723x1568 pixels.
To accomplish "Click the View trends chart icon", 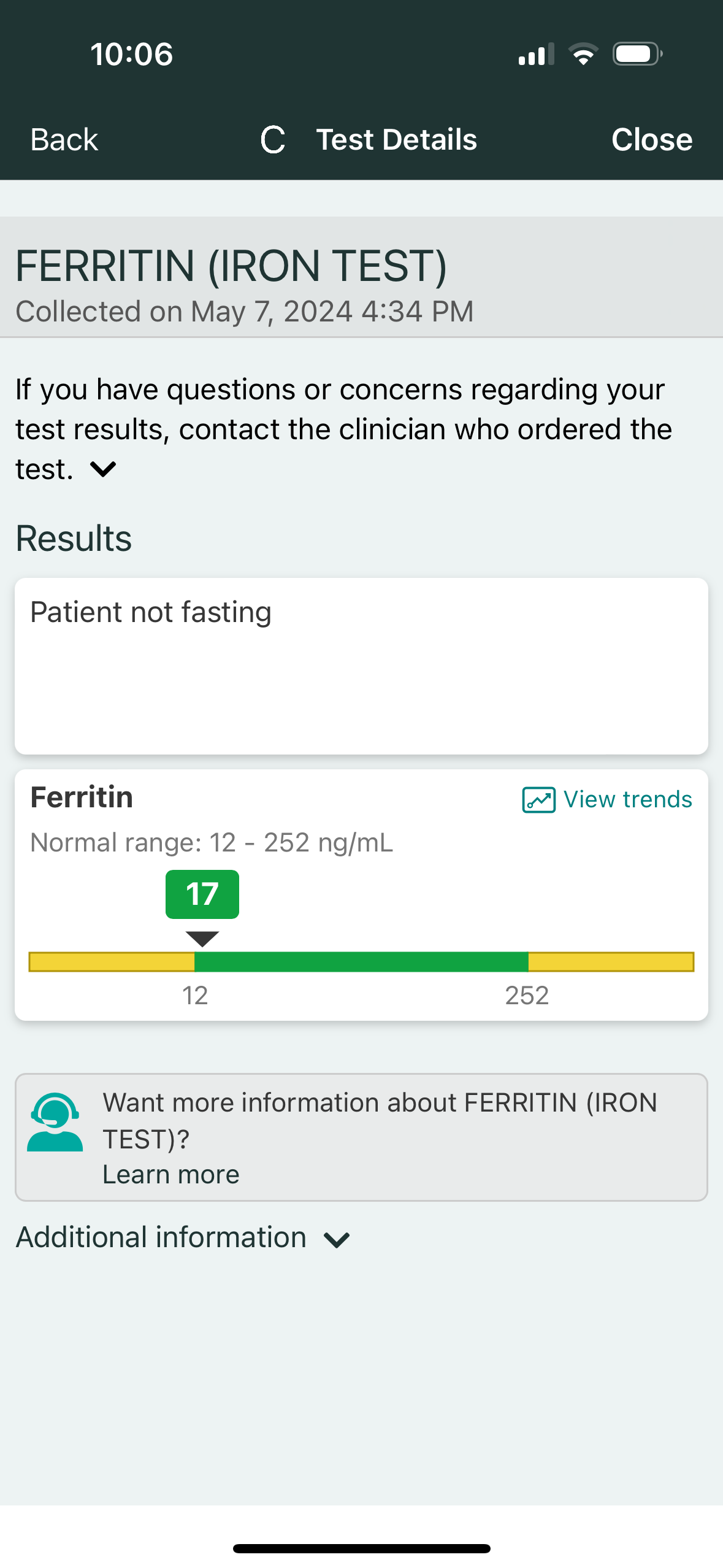I will pyautogui.click(x=538, y=800).
